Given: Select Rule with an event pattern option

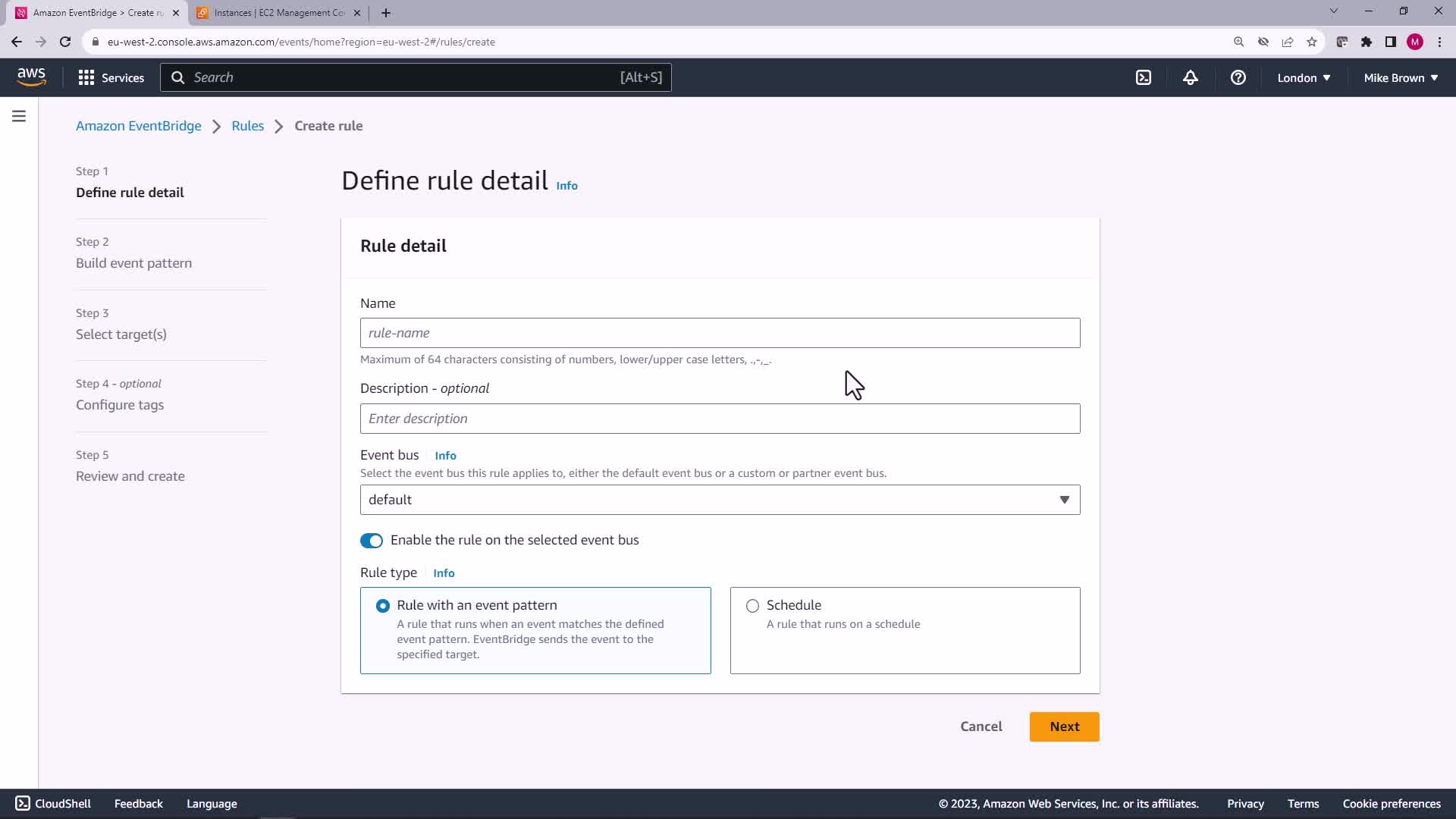Looking at the screenshot, I should (x=383, y=606).
